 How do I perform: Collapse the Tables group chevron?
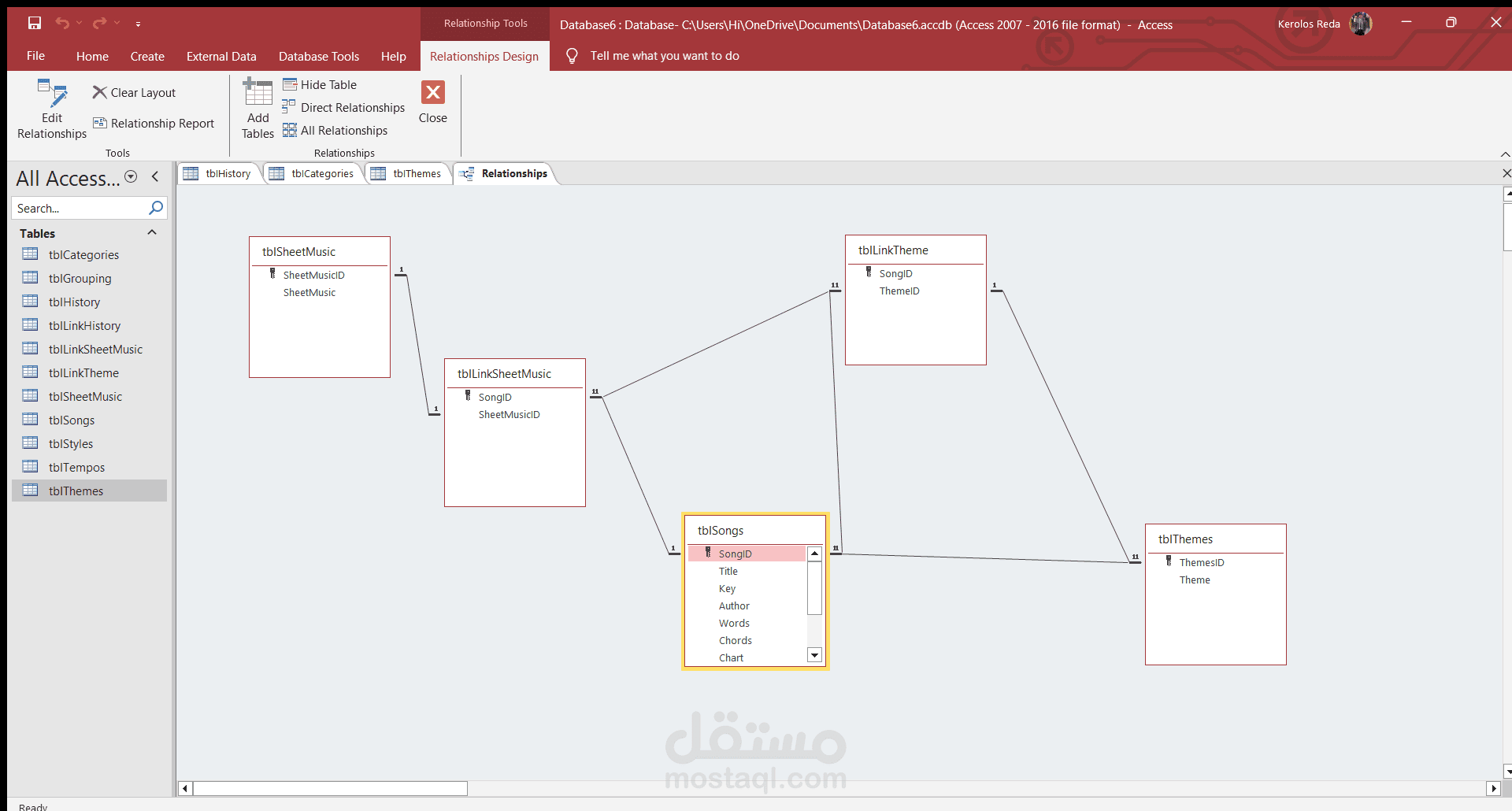[152, 233]
